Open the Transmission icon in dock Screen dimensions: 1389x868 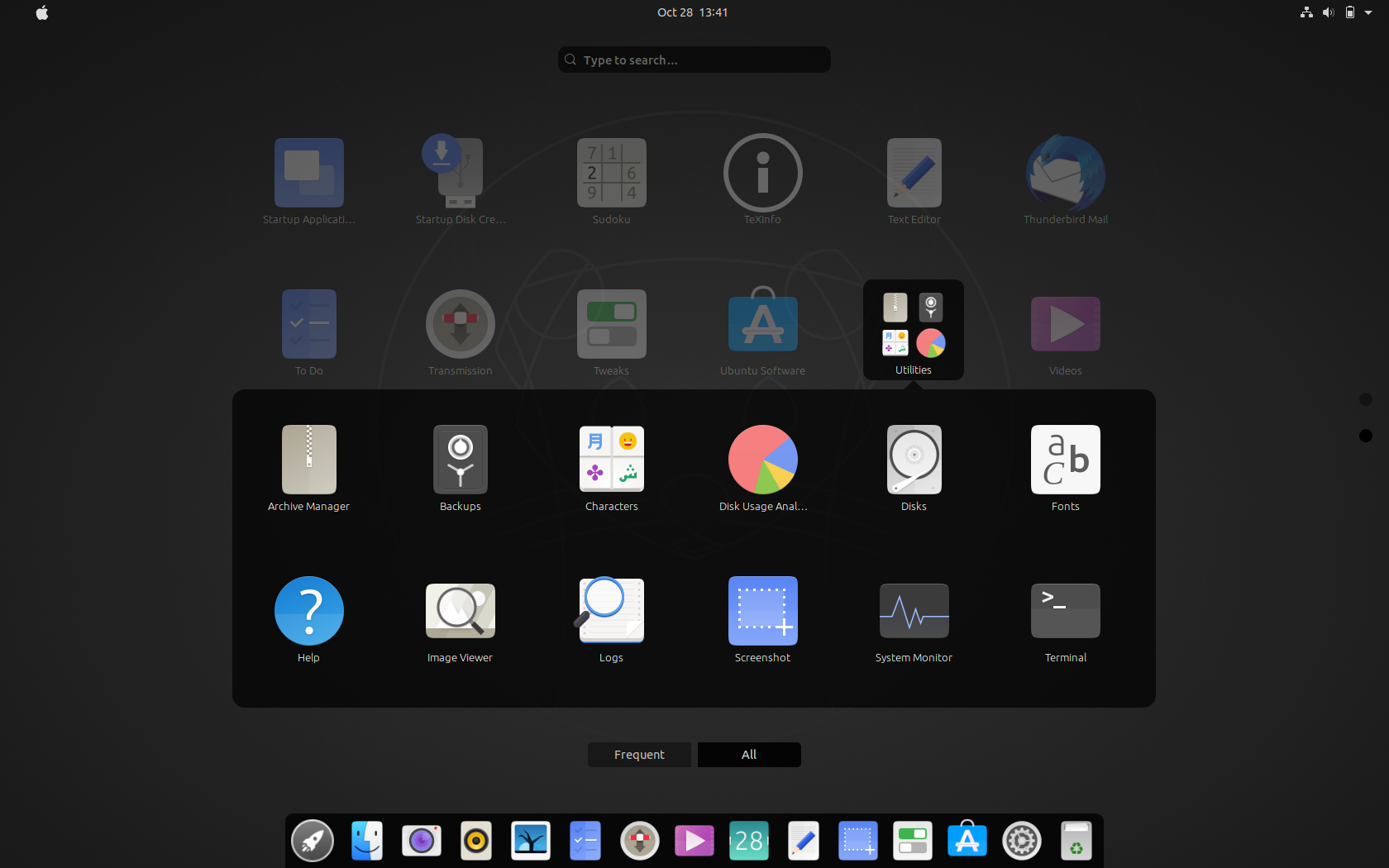[640, 842]
